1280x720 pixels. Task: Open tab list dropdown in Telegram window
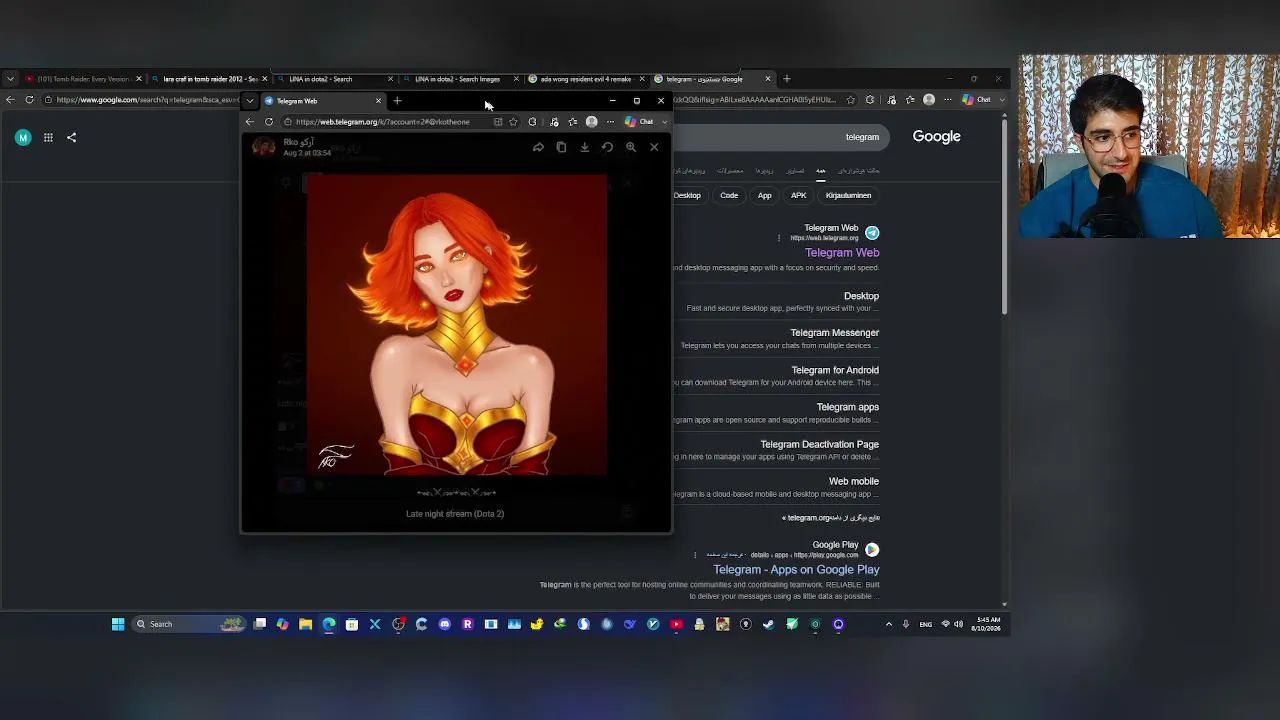(250, 101)
